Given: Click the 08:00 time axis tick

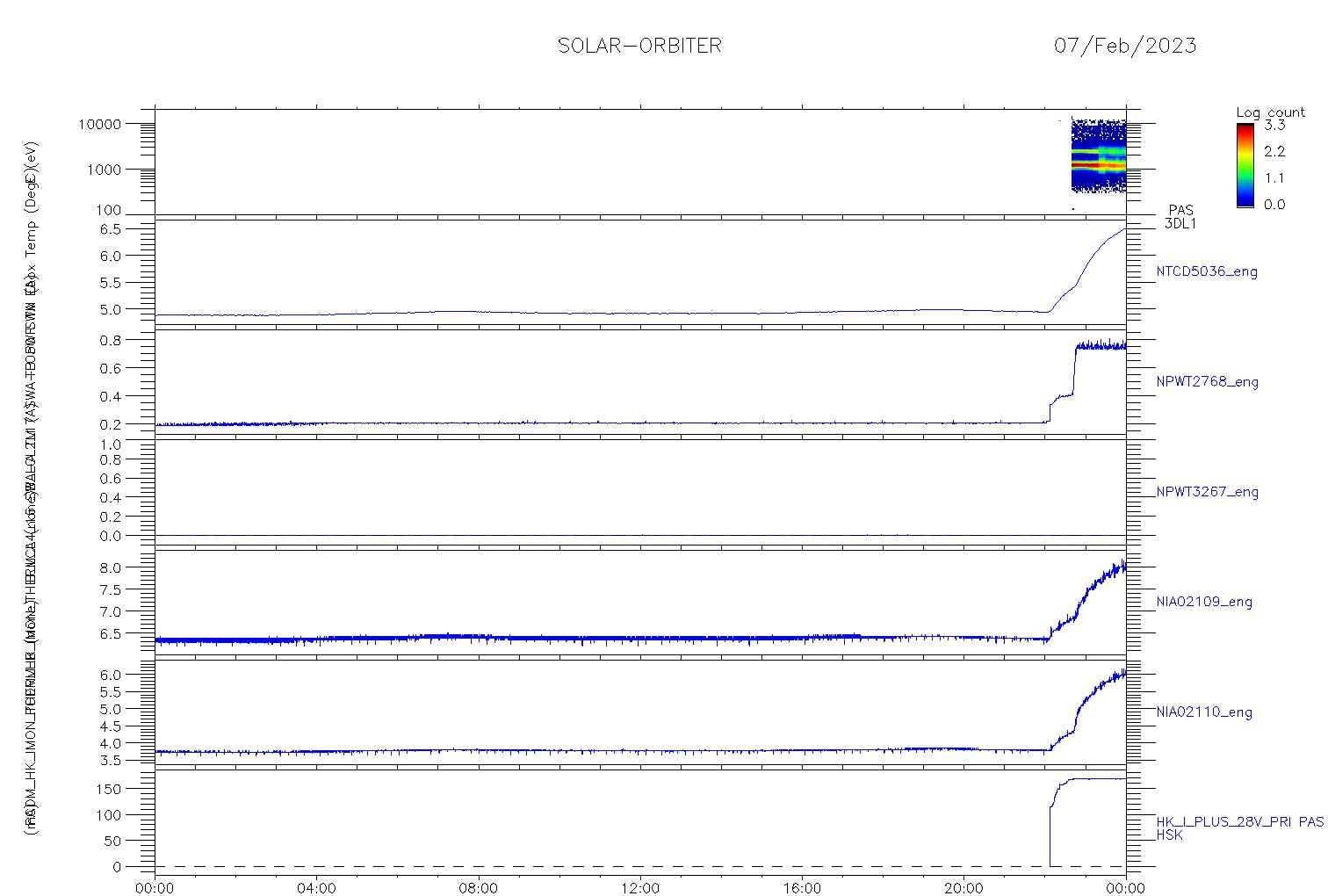Looking at the screenshot, I should pos(479,888).
